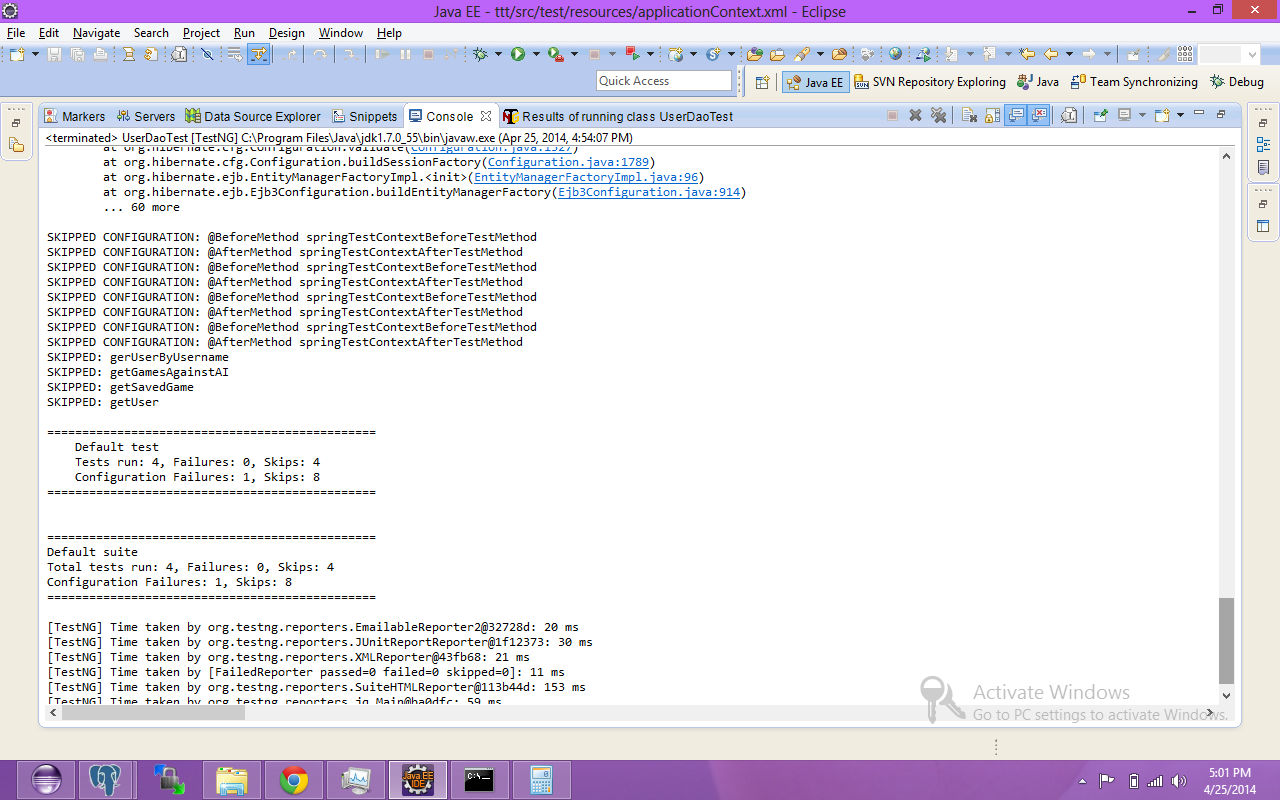The height and width of the screenshot is (800, 1280).
Task: Click the green Run button icon
Action: (518, 54)
